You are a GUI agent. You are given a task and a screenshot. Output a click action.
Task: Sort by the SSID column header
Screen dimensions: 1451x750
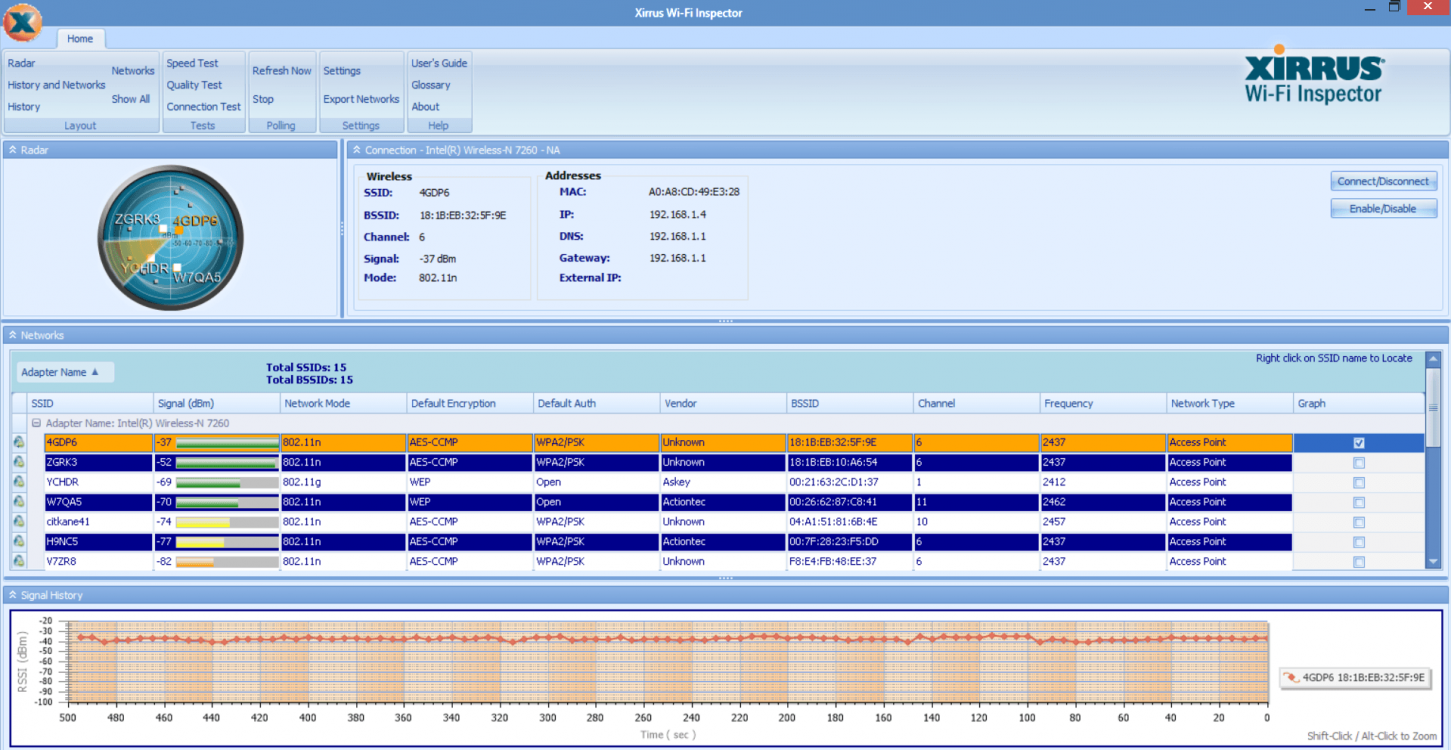(90, 404)
